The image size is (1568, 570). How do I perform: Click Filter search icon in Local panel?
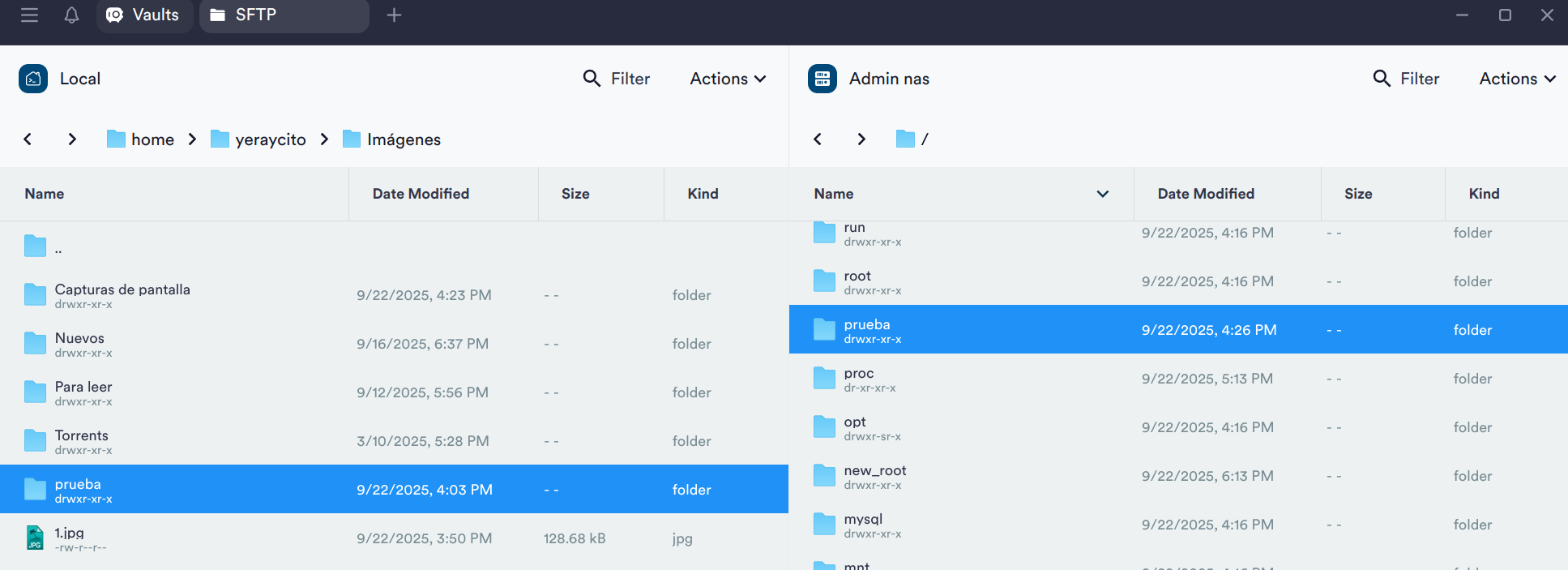tap(592, 79)
